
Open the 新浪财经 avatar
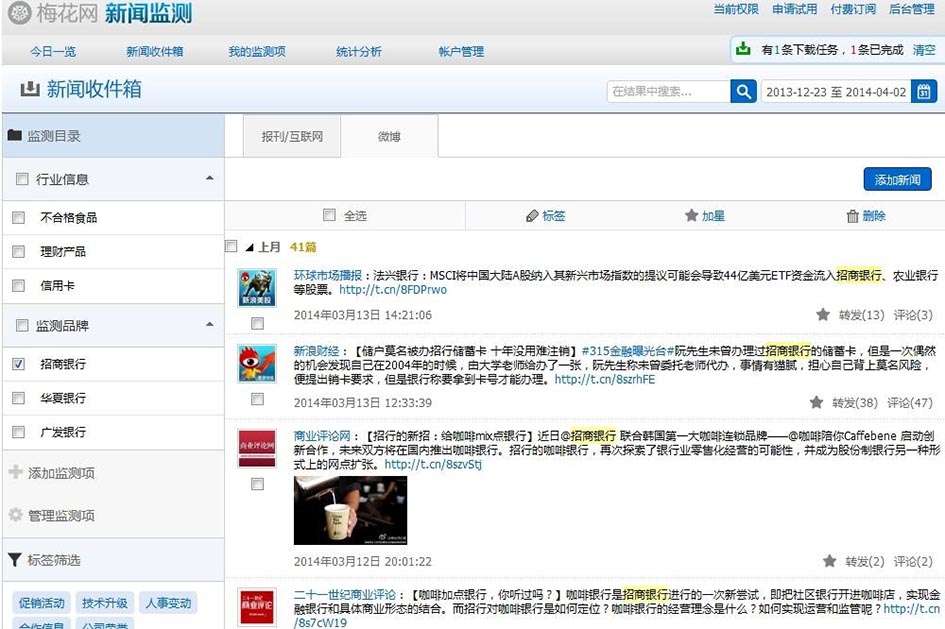tap(257, 363)
